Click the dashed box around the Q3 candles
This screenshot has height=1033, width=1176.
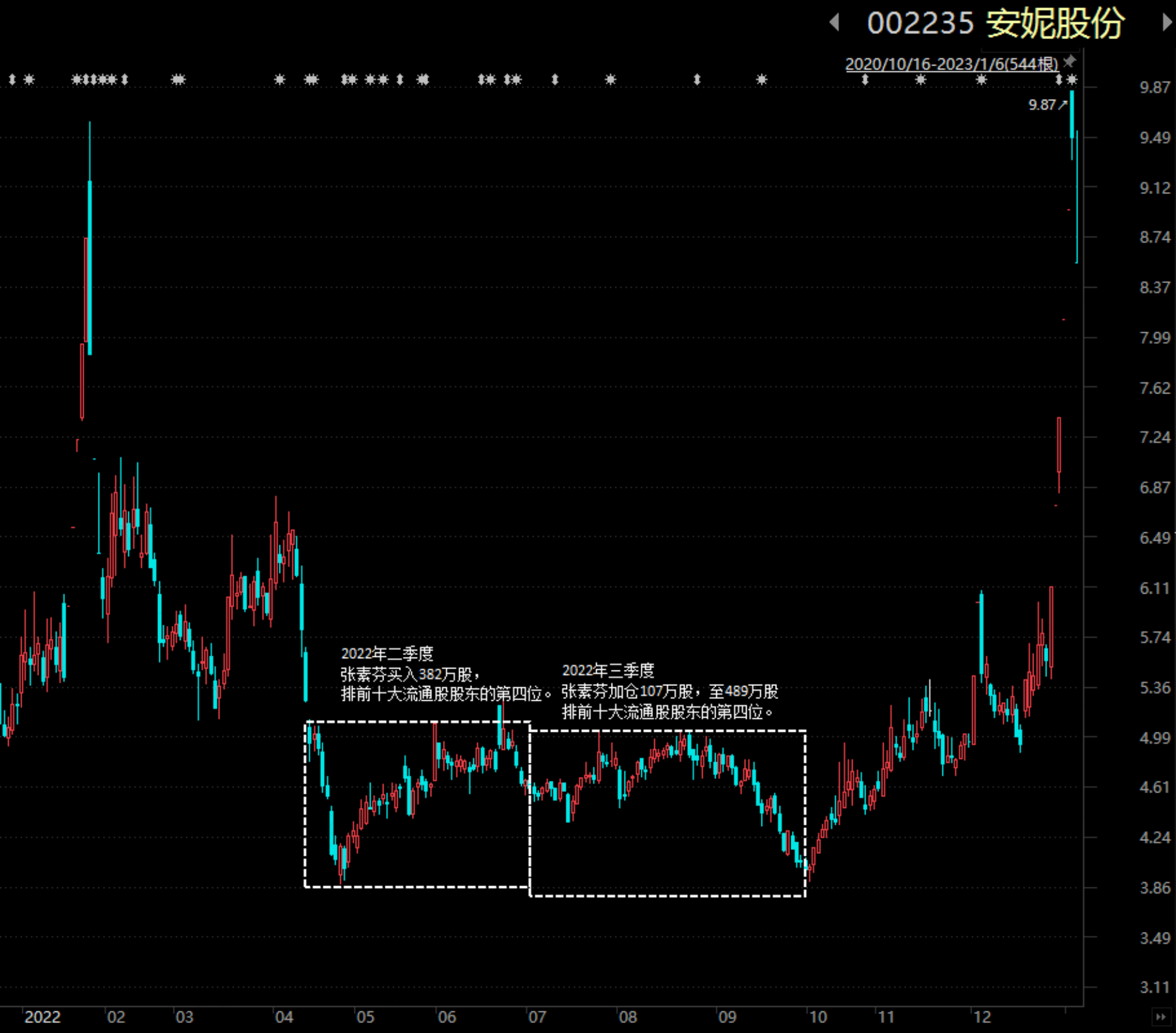point(667,813)
